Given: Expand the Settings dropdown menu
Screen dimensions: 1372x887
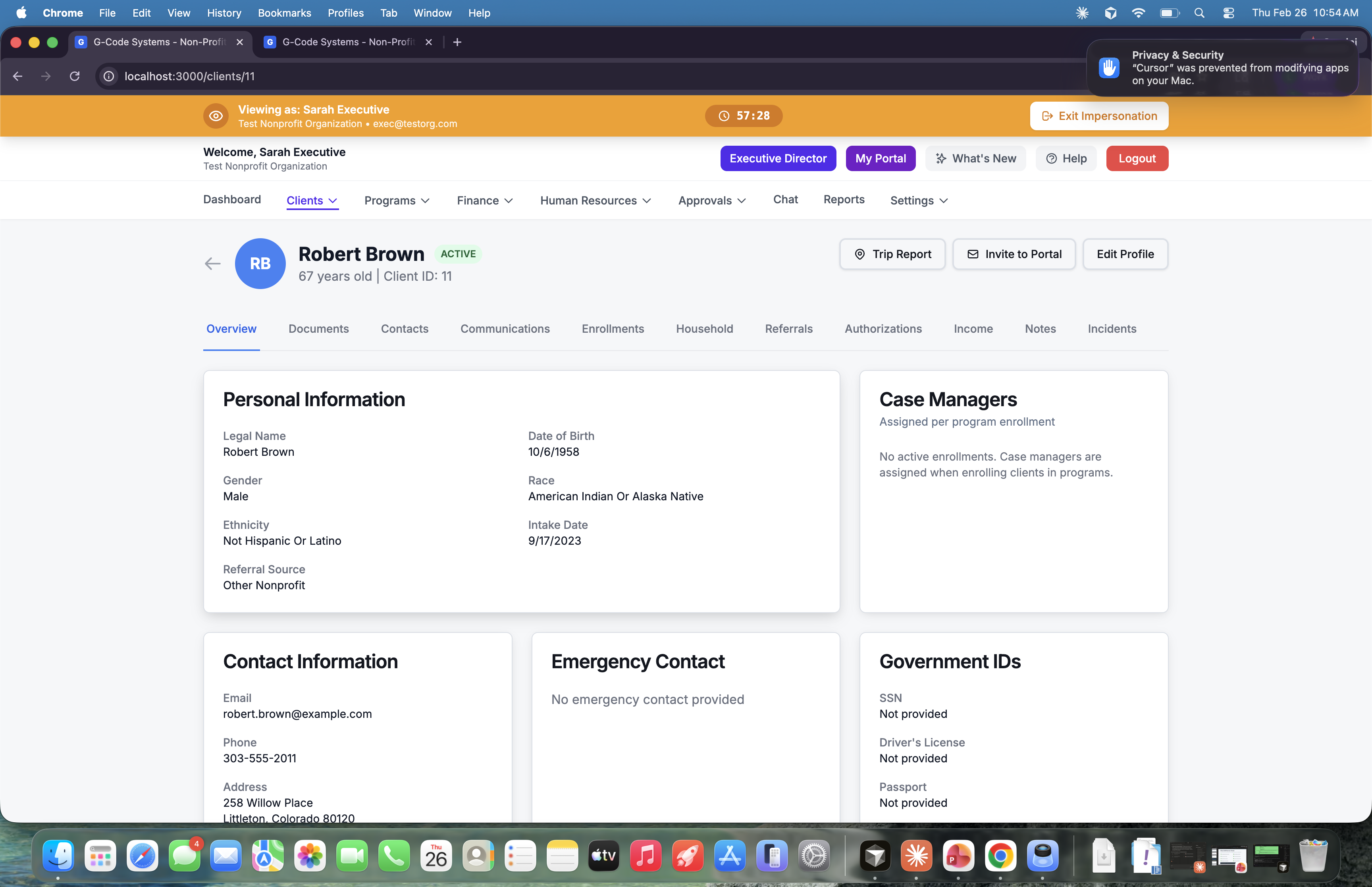Looking at the screenshot, I should [918, 201].
